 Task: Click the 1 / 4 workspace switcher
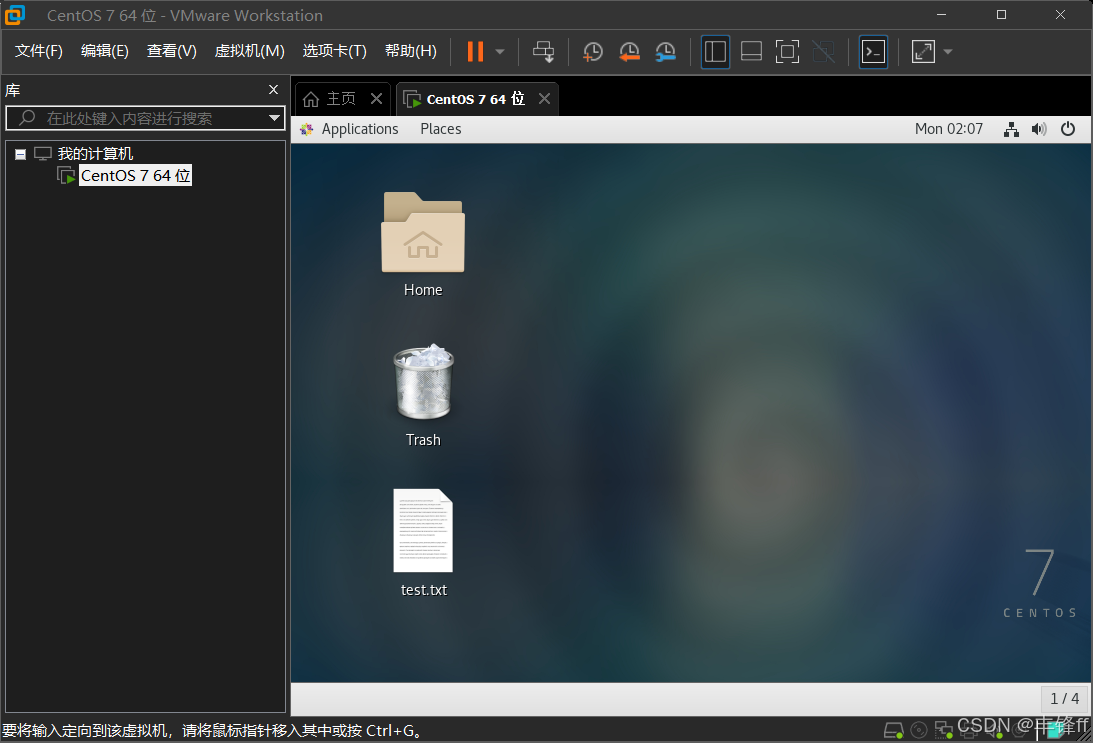point(1064,698)
